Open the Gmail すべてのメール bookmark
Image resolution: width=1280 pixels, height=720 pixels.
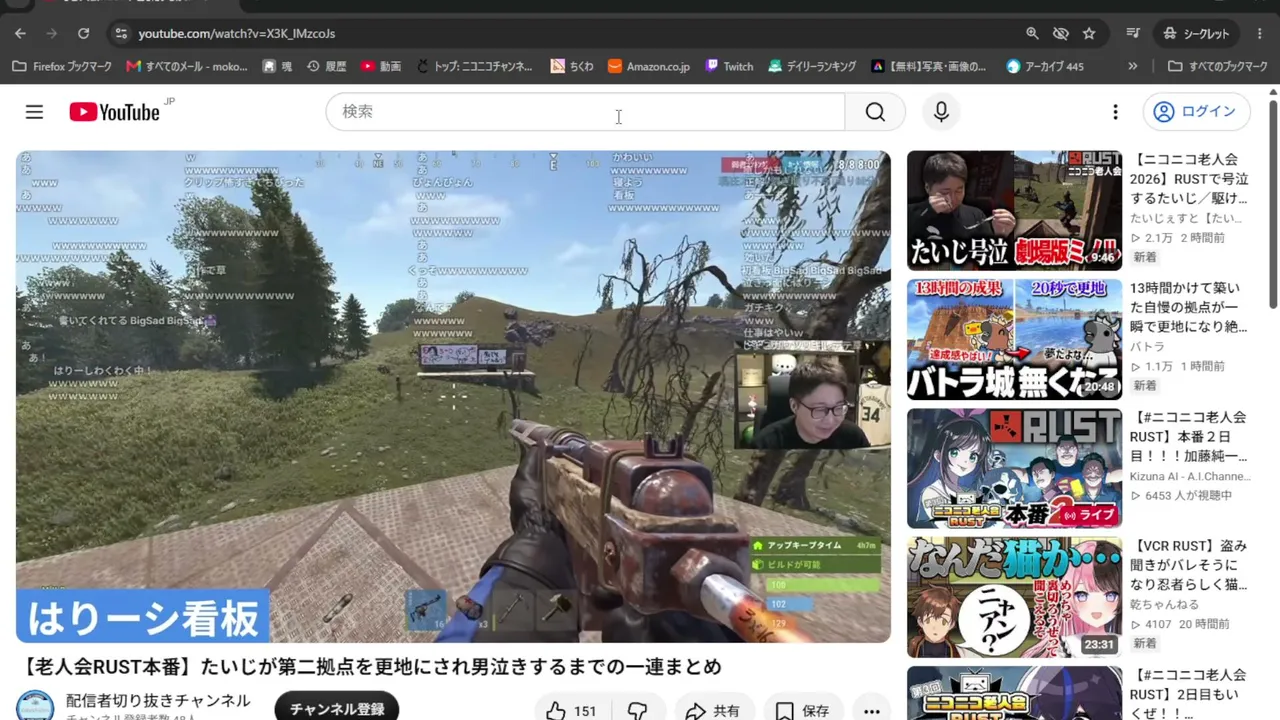[187, 66]
